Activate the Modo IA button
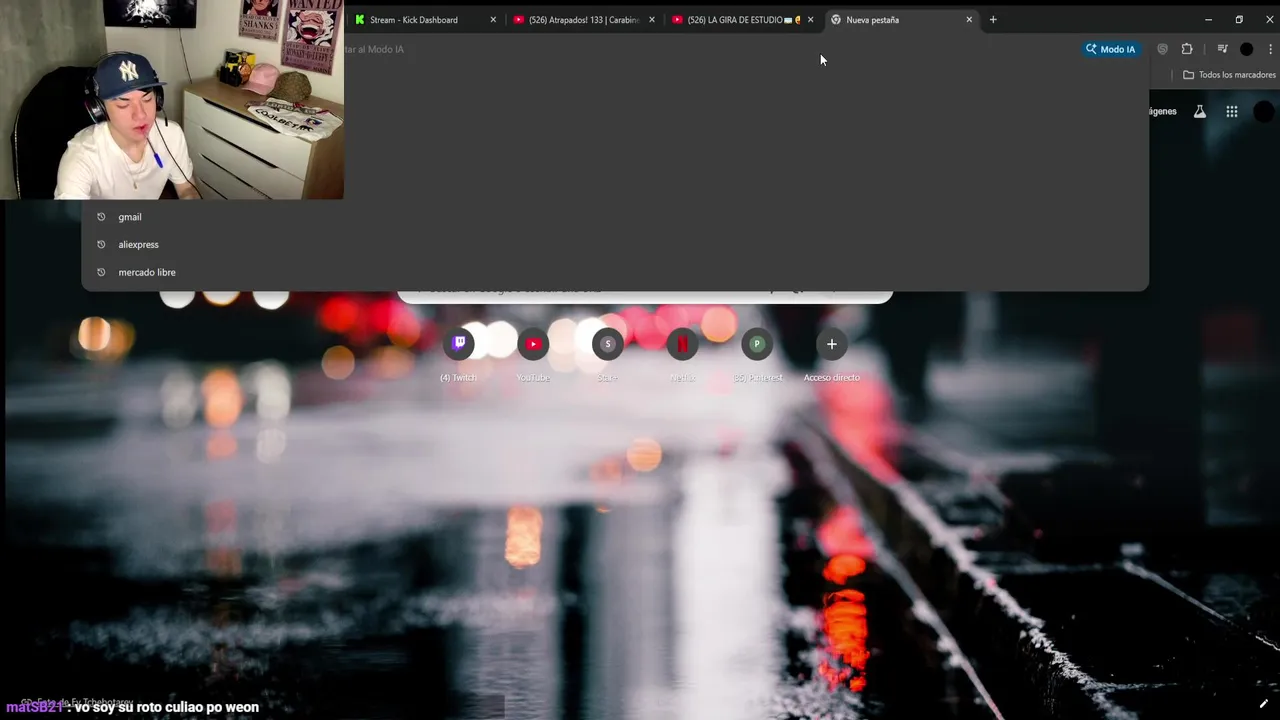This screenshot has width=1280, height=720. 1111,49
